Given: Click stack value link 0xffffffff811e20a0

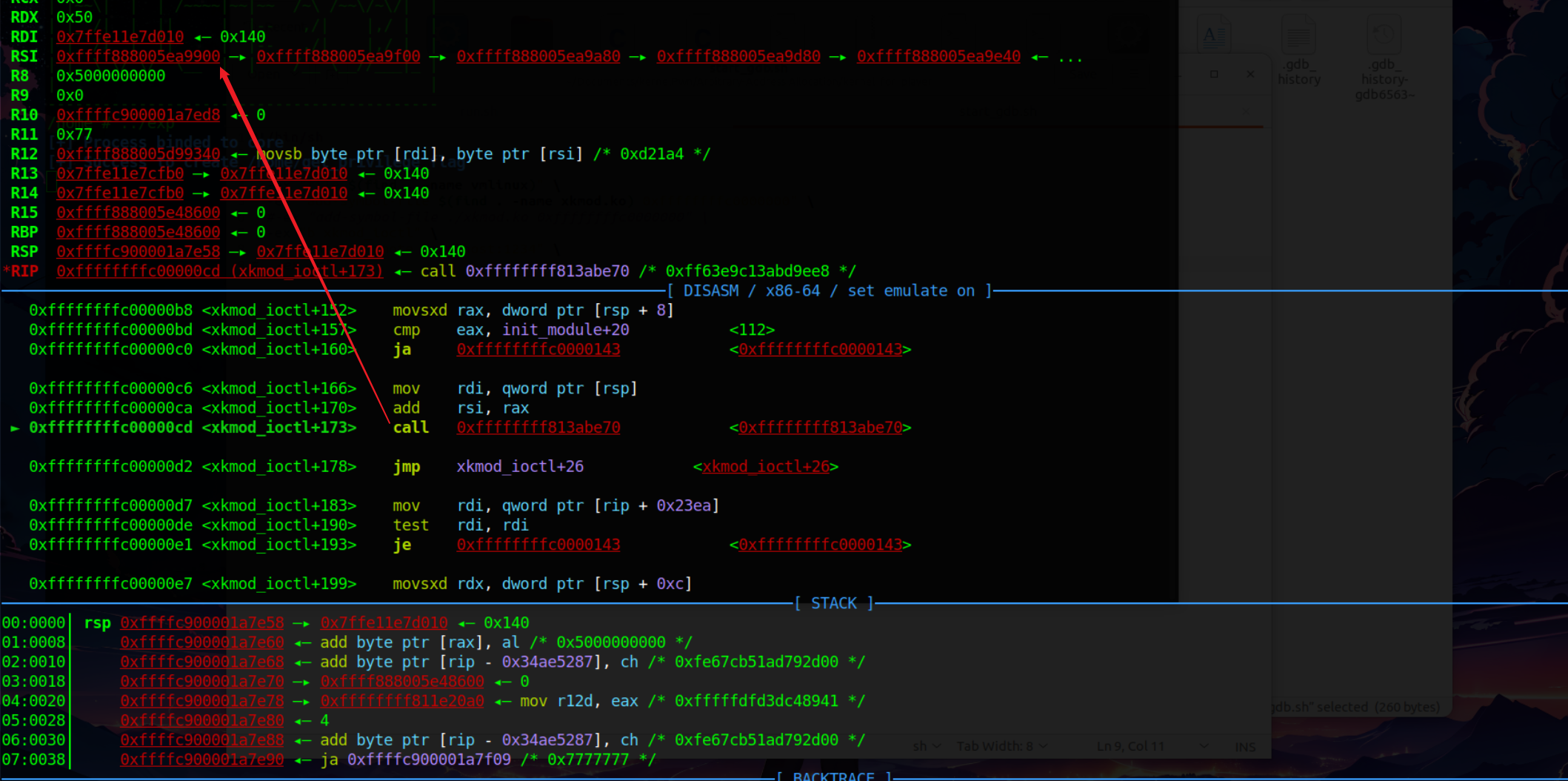Looking at the screenshot, I should 402,700.
